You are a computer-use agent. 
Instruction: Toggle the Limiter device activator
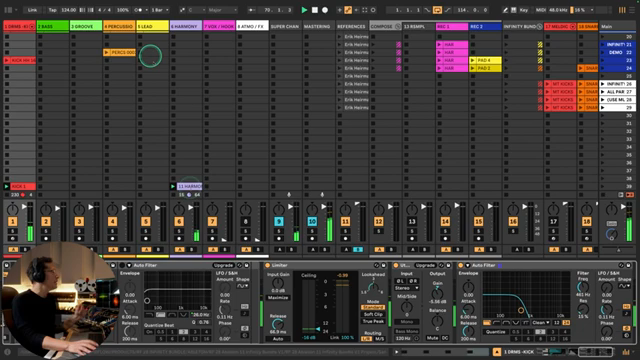[x=268, y=265]
